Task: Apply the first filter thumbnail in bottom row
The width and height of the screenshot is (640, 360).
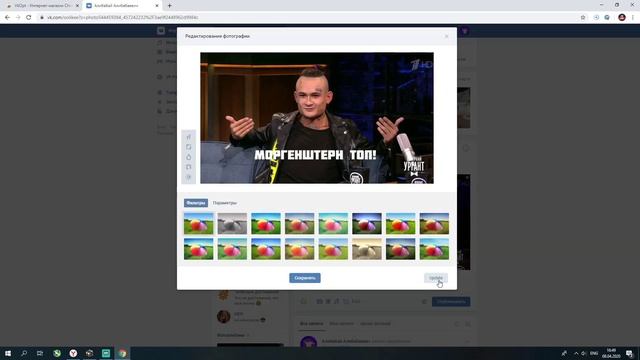Action: [198, 249]
